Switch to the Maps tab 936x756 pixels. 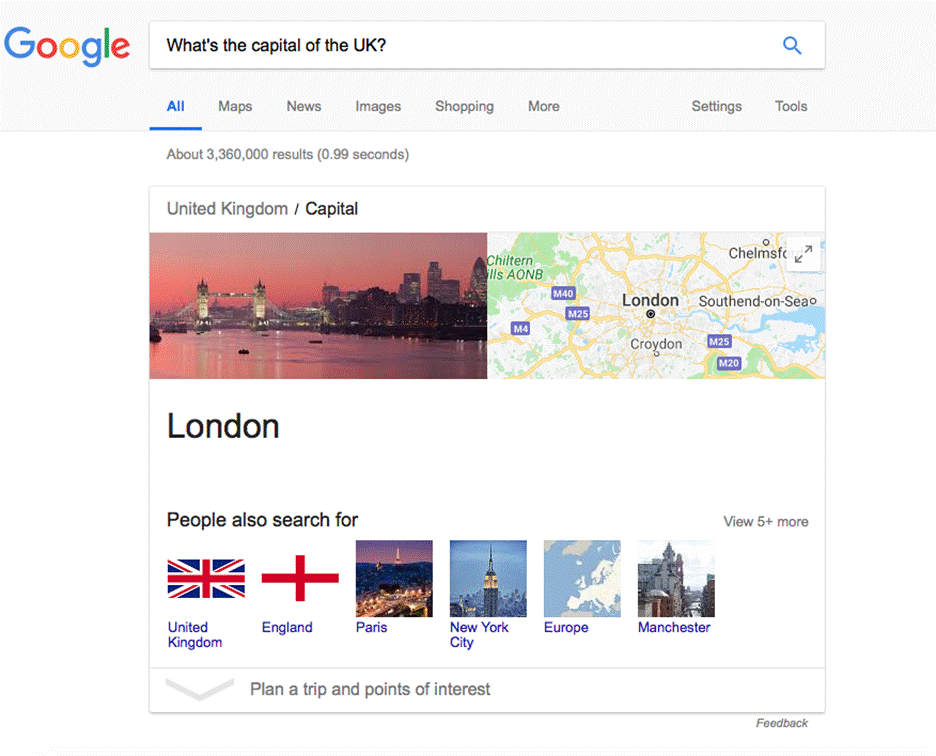point(235,106)
